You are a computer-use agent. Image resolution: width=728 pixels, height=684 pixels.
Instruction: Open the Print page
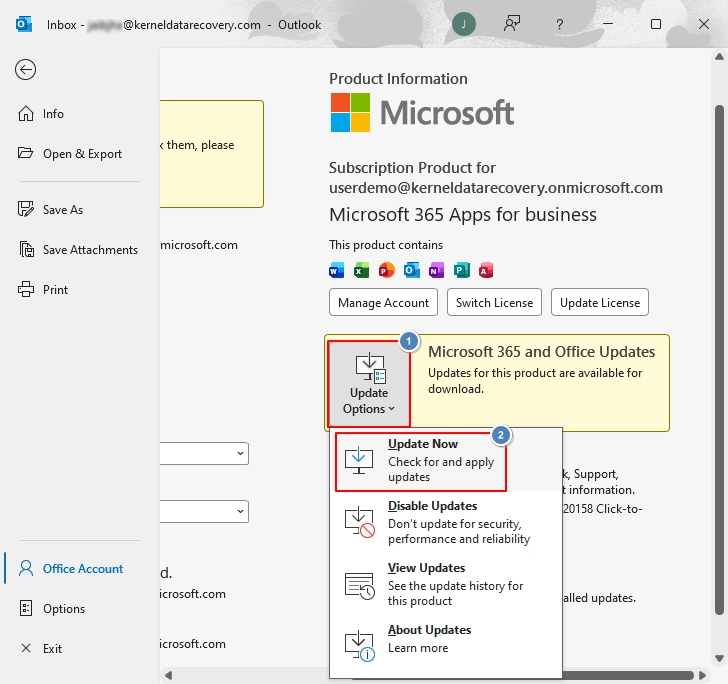43,289
